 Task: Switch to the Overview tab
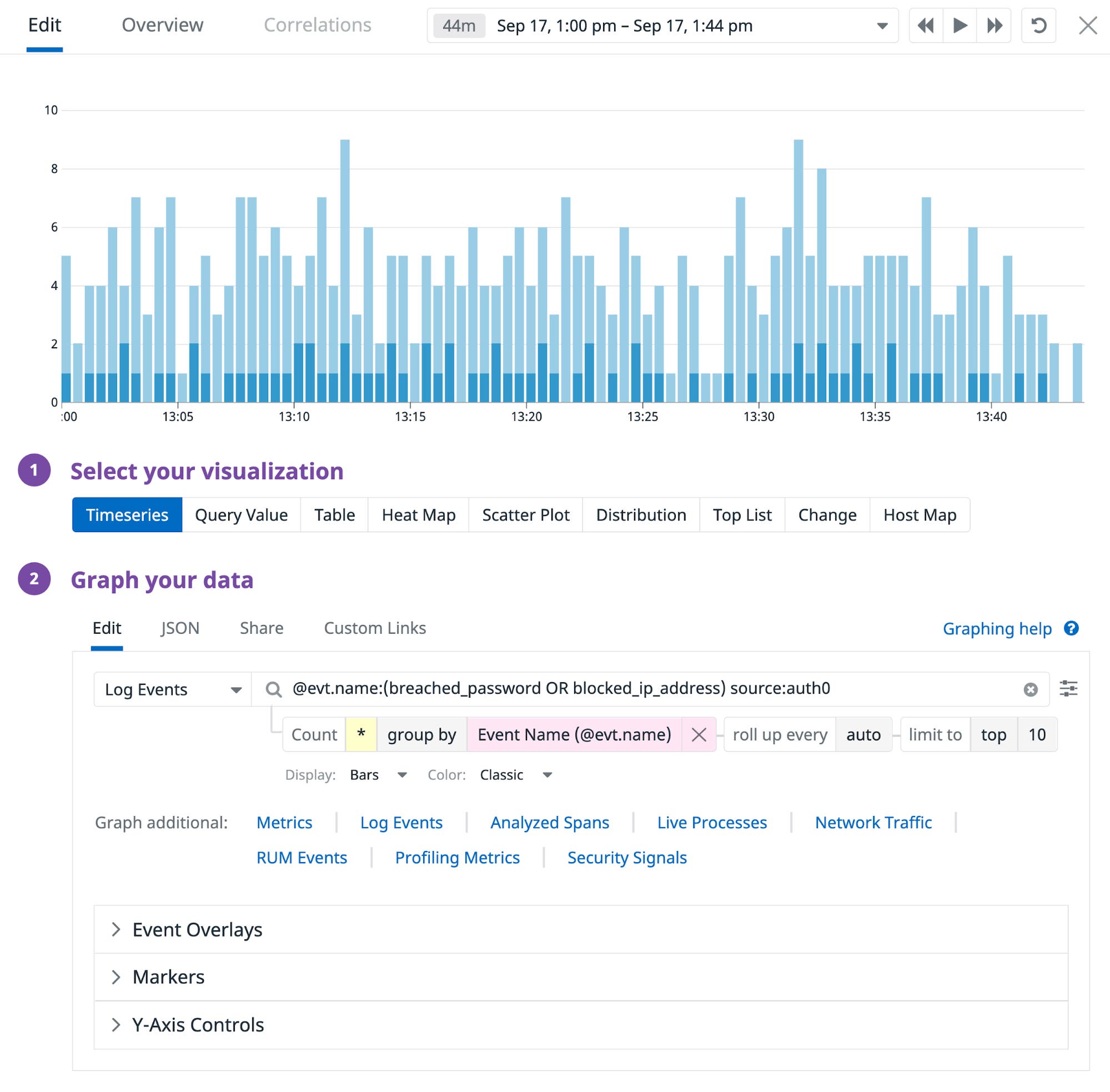point(162,25)
